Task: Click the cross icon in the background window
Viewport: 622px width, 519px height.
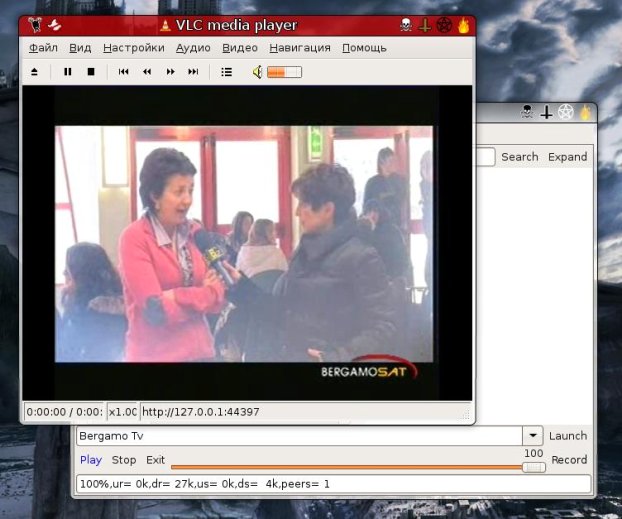Action: pos(546,112)
